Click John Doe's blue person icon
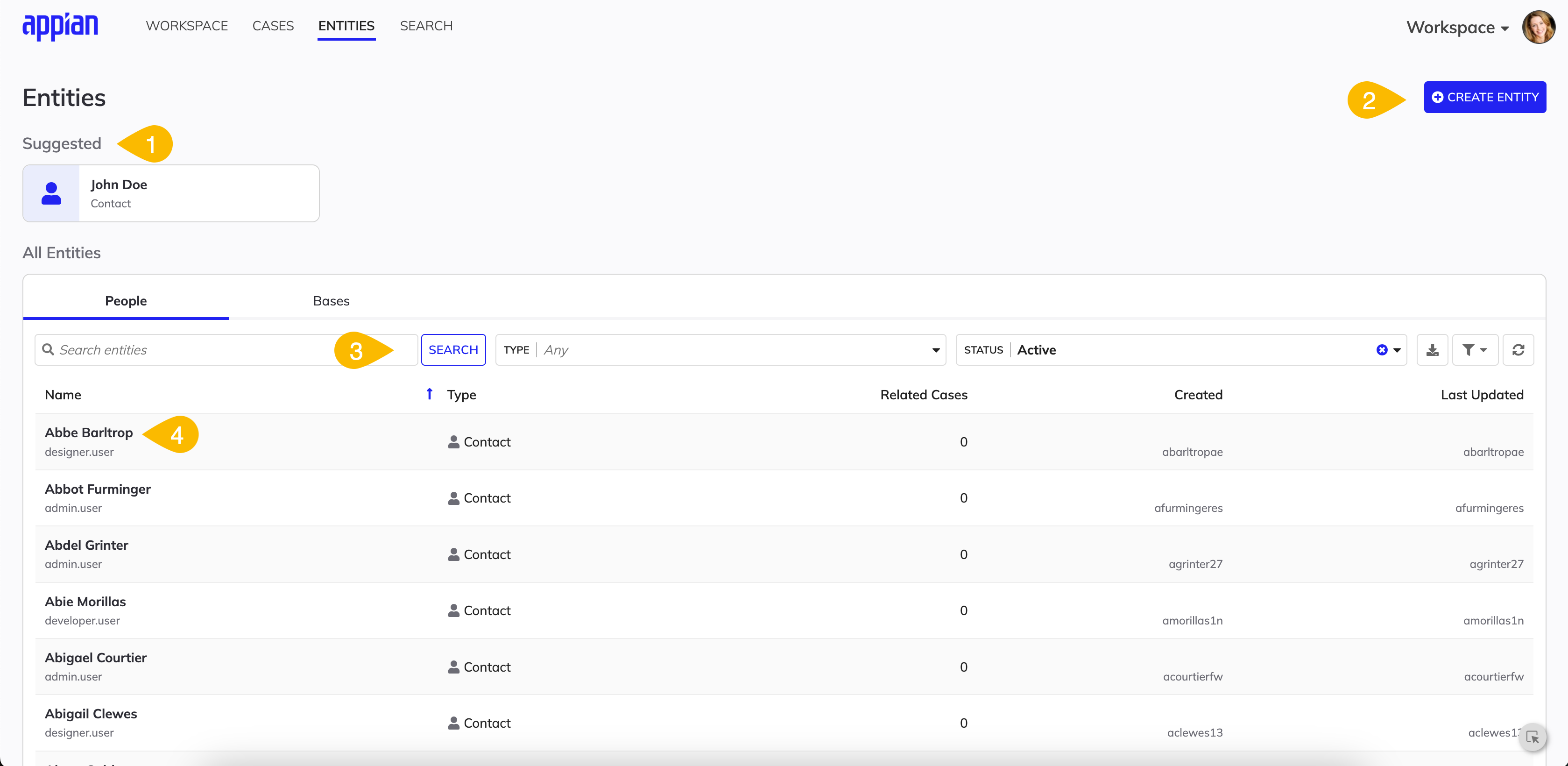Image resolution: width=1568 pixels, height=766 pixels. (x=51, y=194)
